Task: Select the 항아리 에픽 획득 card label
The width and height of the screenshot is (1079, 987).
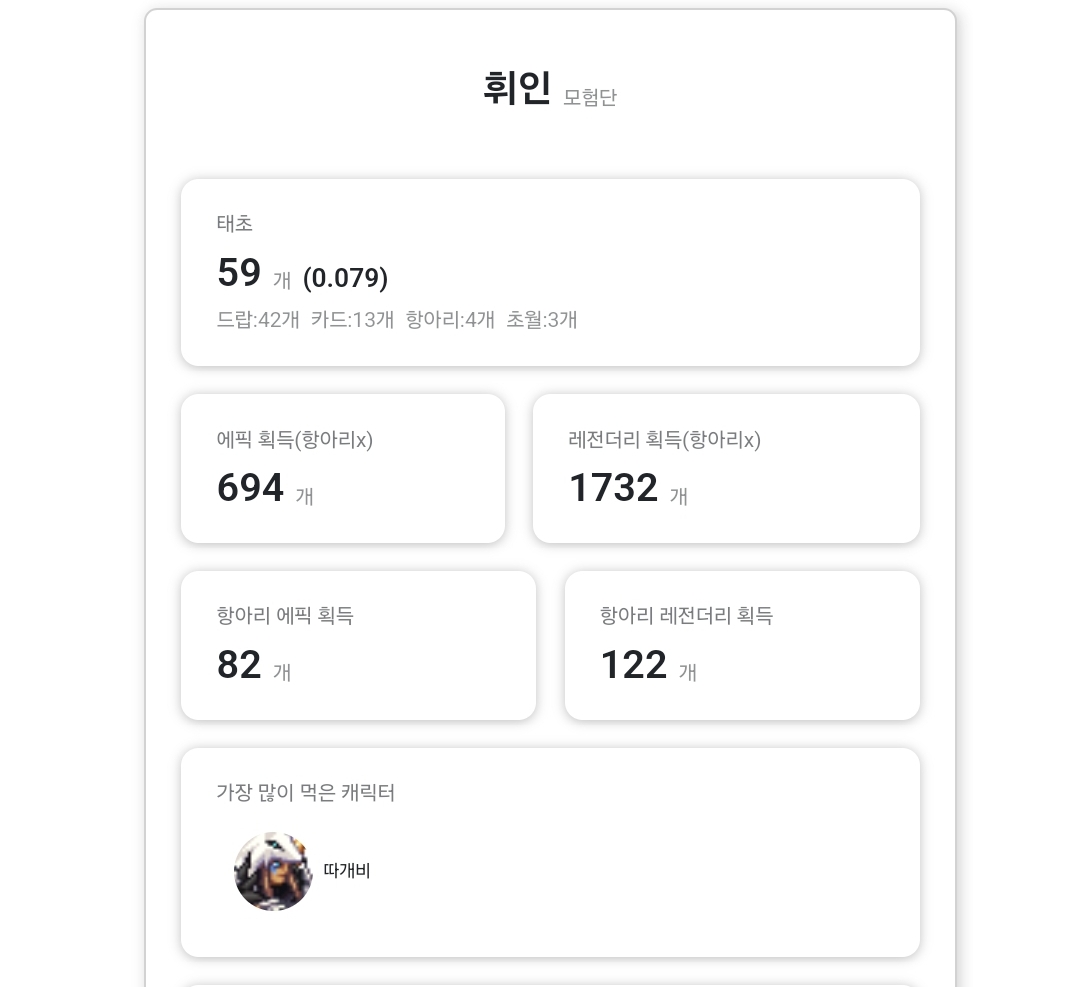Action: (x=285, y=616)
